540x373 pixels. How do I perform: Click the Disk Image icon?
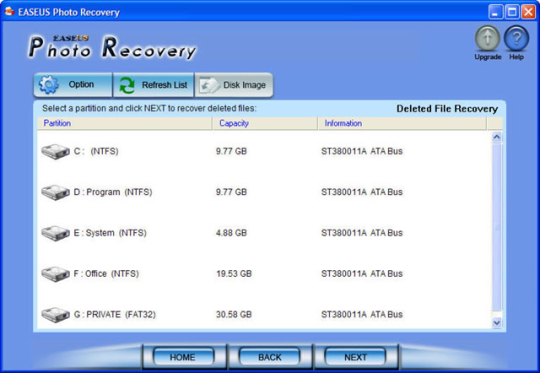tap(209, 85)
